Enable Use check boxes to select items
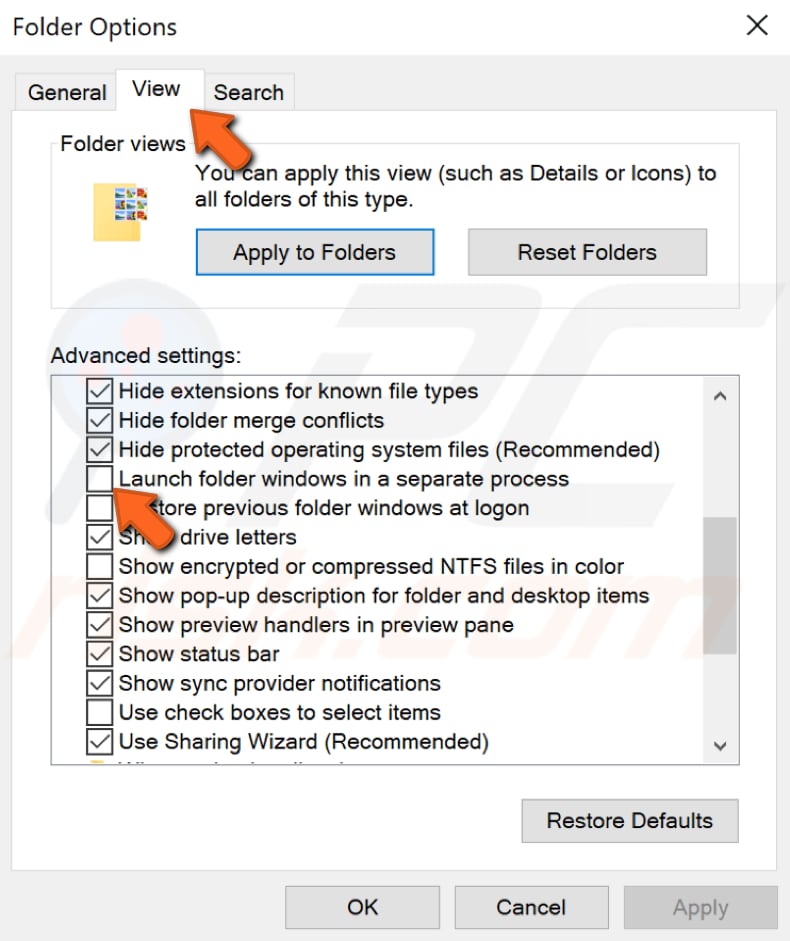 98,712
